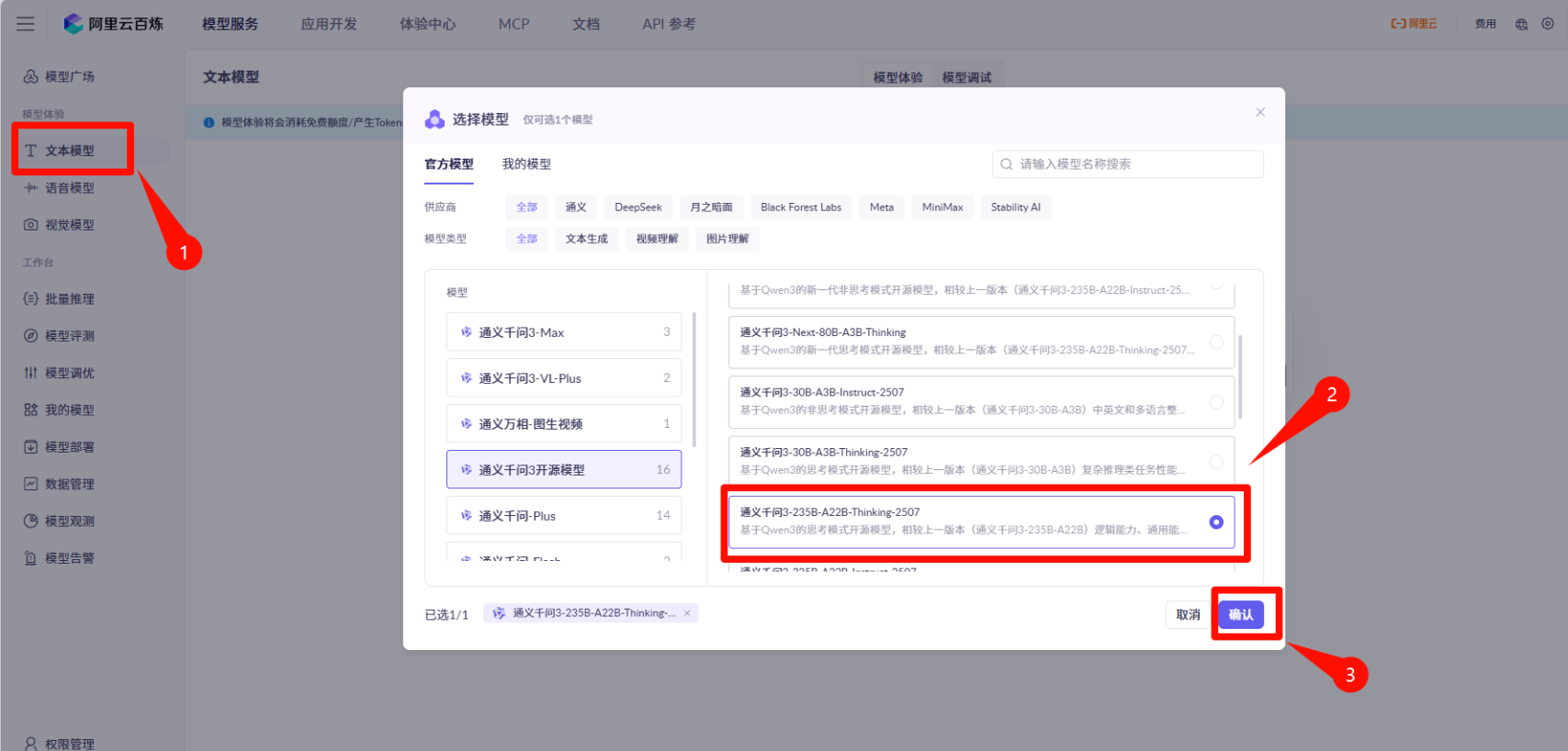Screen dimensions: 1568x751
Task: Cancel with the 取消 button
Action: (x=1189, y=615)
